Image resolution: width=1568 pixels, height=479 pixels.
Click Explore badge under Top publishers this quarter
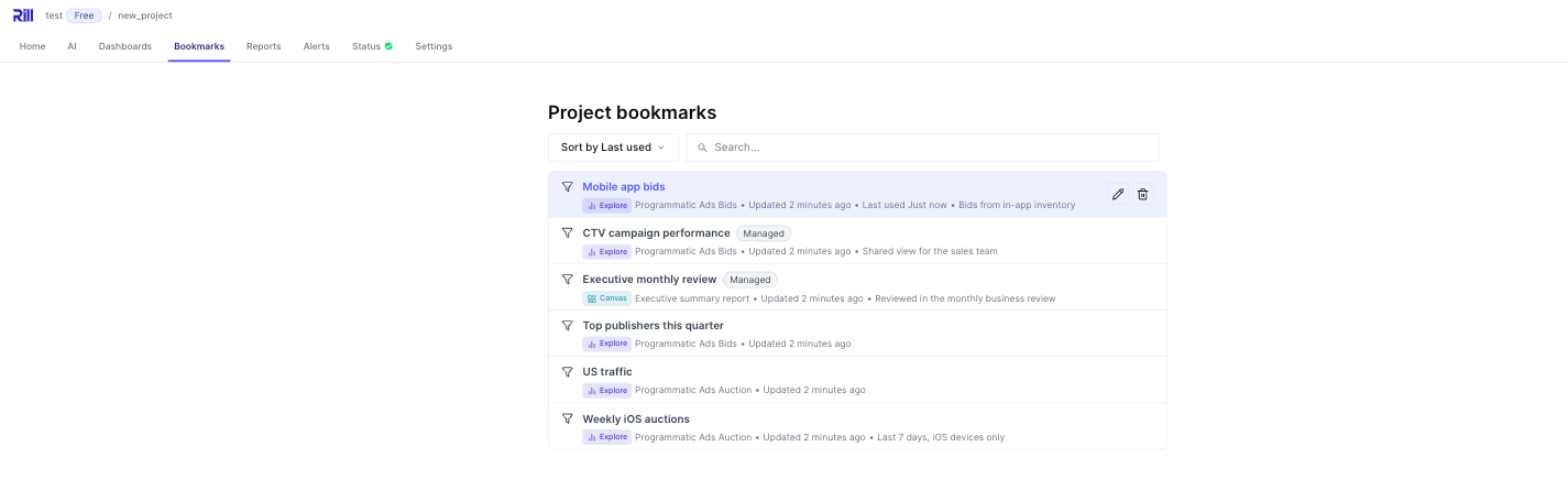607,343
